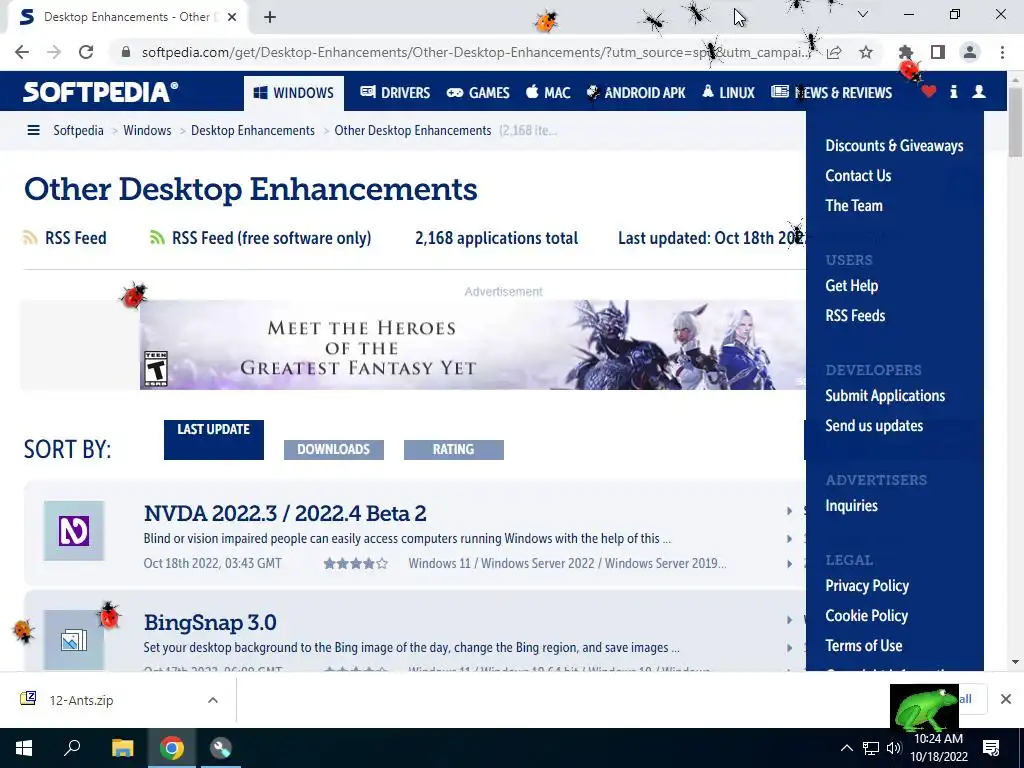Open Terms of Use menu item
This screenshot has height=768, width=1024.
[x=863, y=646]
